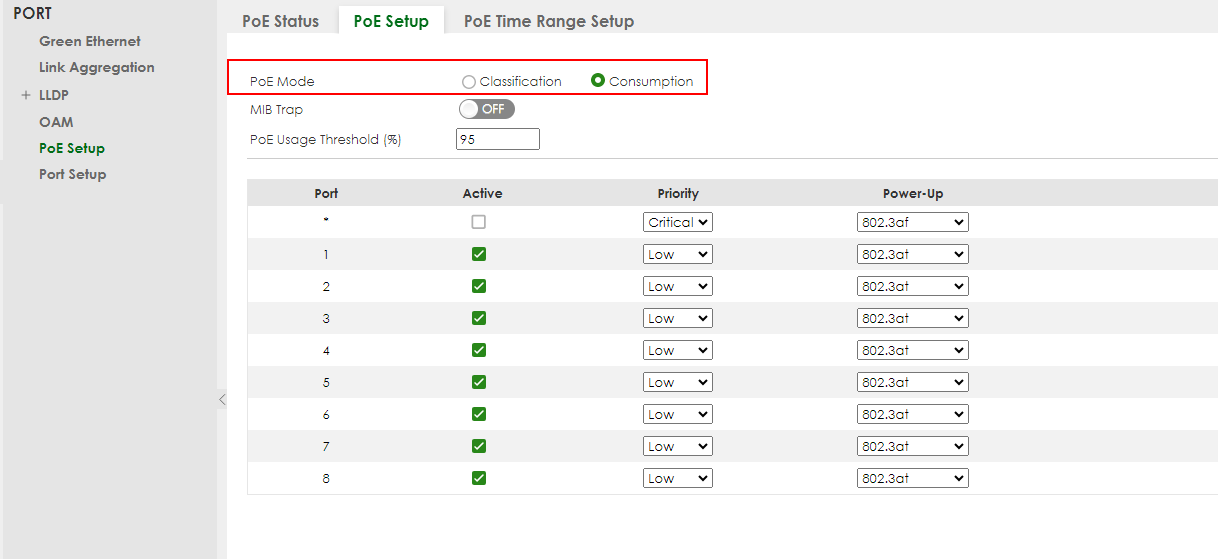Open the OAM menu item
Image resolution: width=1218 pixels, height=559 pixels.
[56, 122]
